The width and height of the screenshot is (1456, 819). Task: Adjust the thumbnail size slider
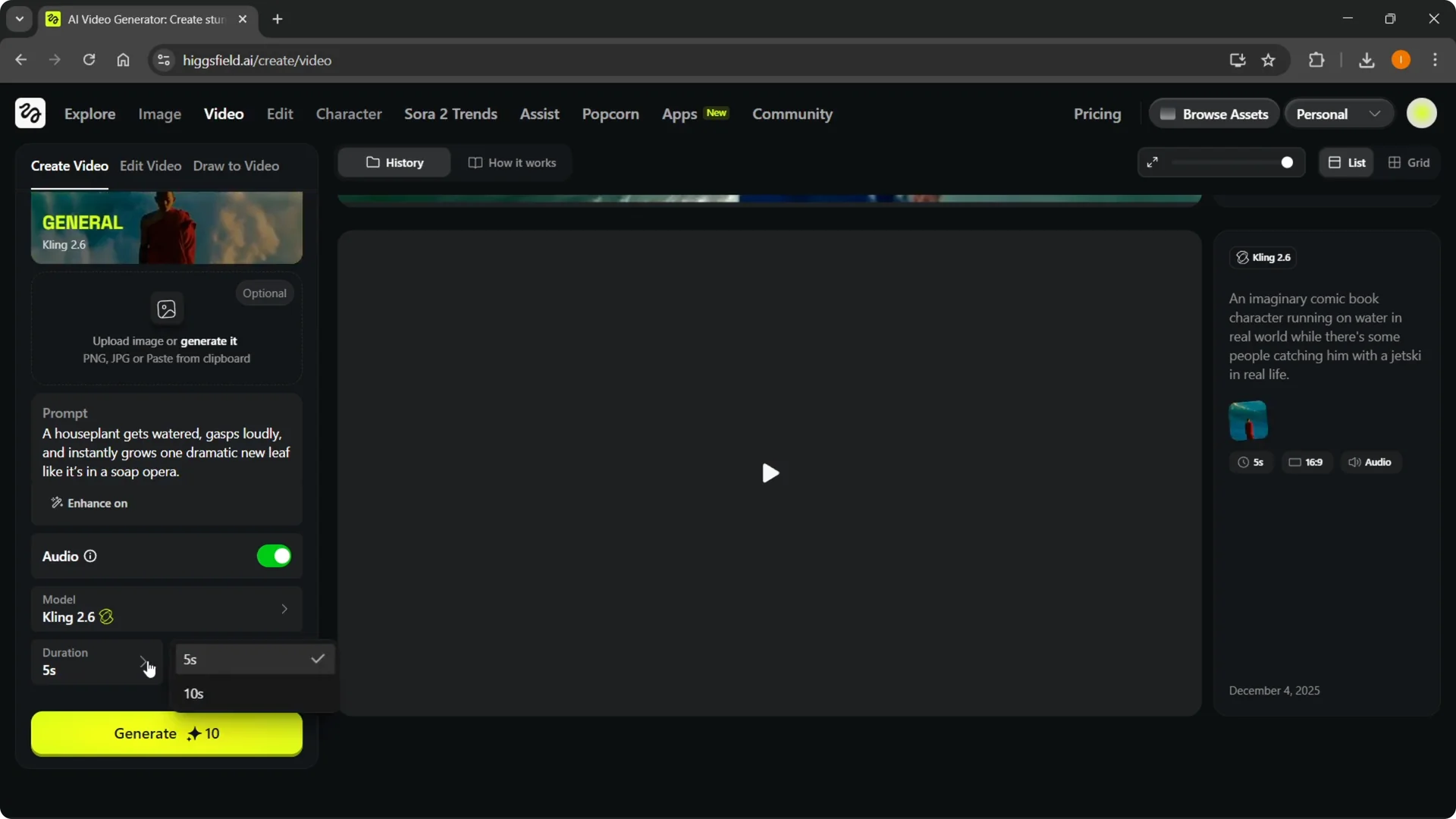[1288, 162]
